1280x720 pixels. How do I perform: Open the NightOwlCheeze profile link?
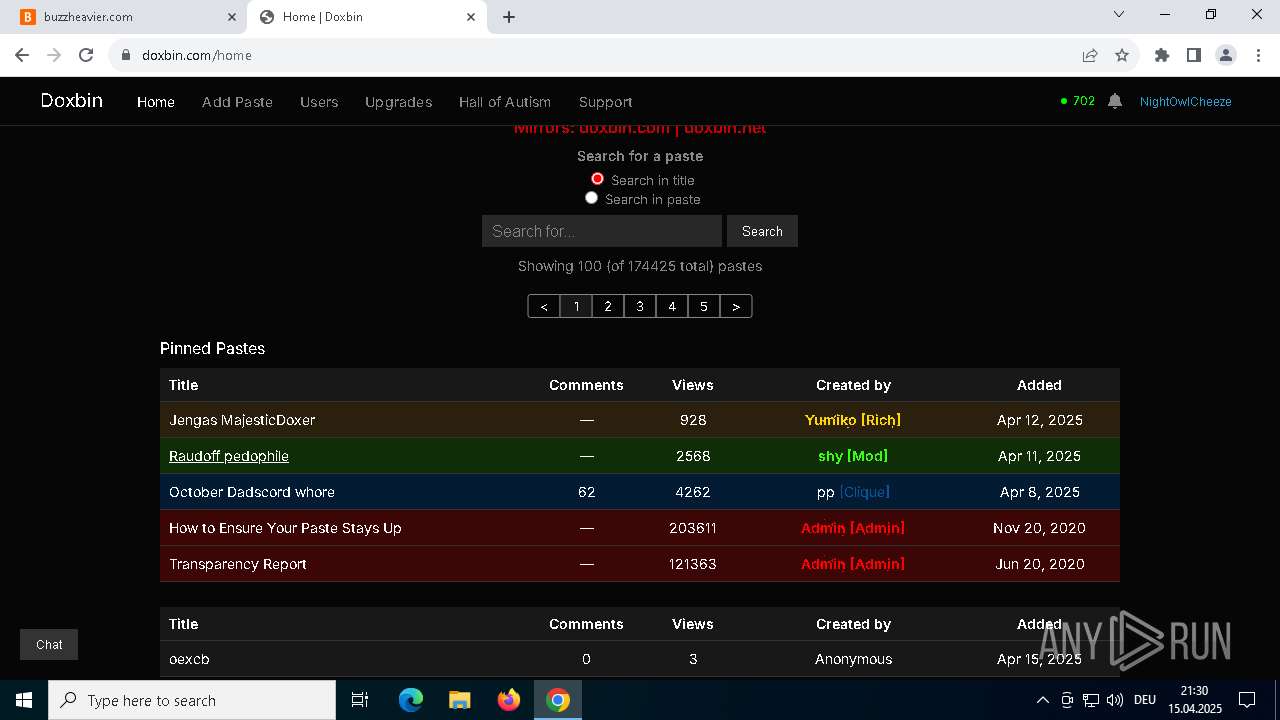click(1185, 102)
